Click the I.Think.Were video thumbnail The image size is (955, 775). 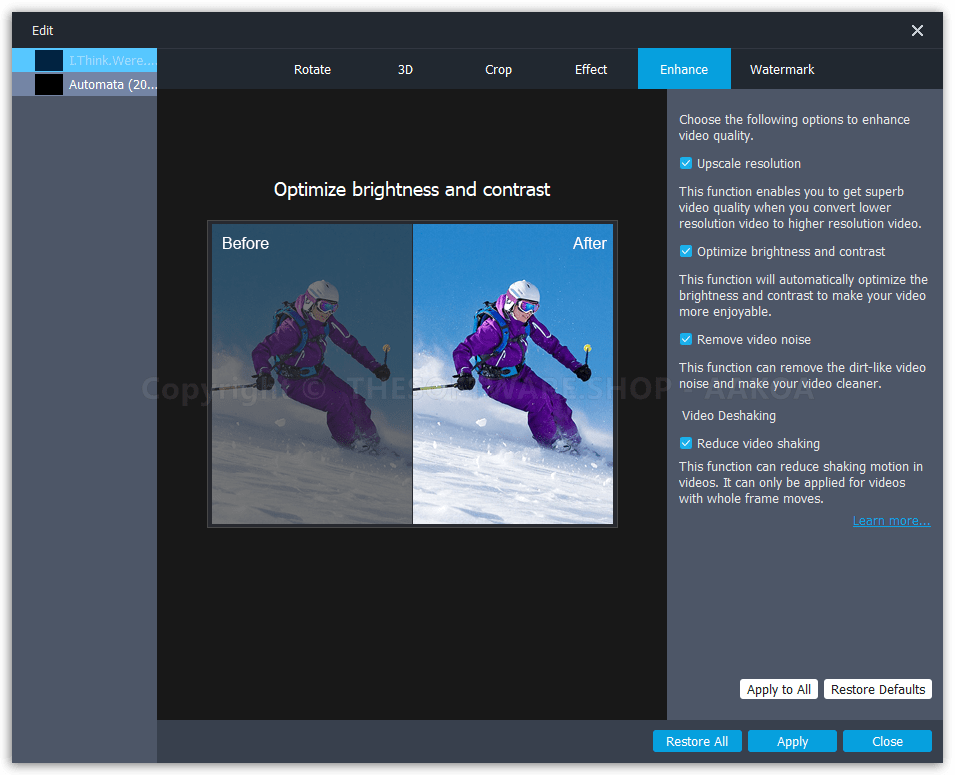[49, 60]
